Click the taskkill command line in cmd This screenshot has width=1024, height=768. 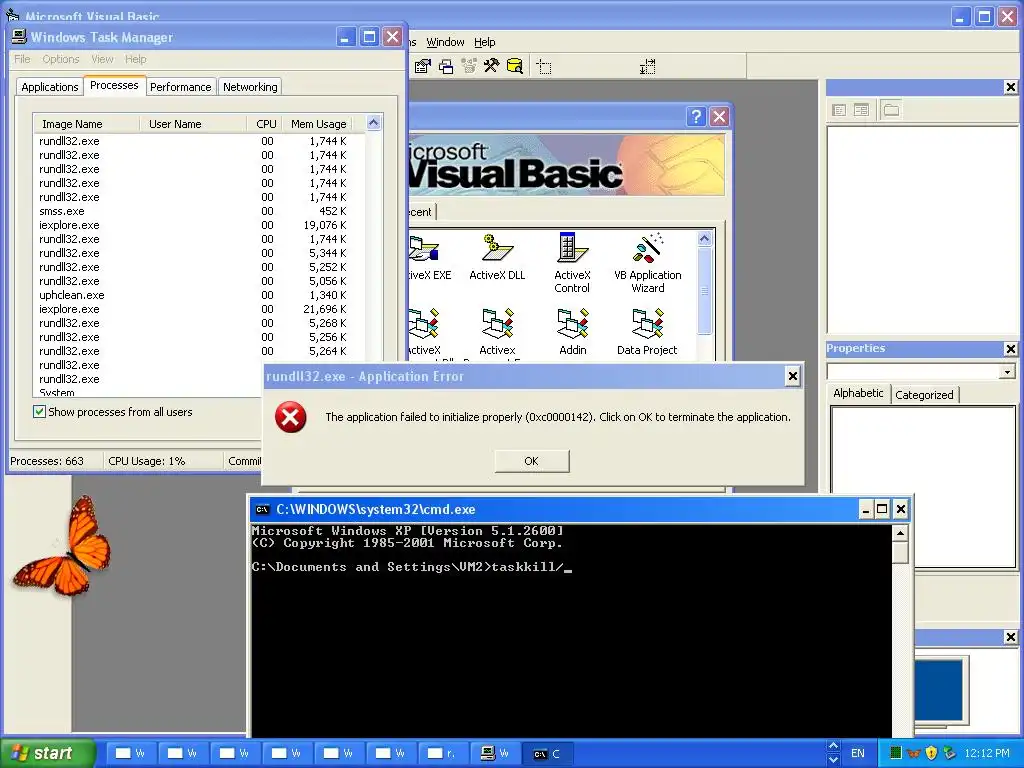(411, 567)
